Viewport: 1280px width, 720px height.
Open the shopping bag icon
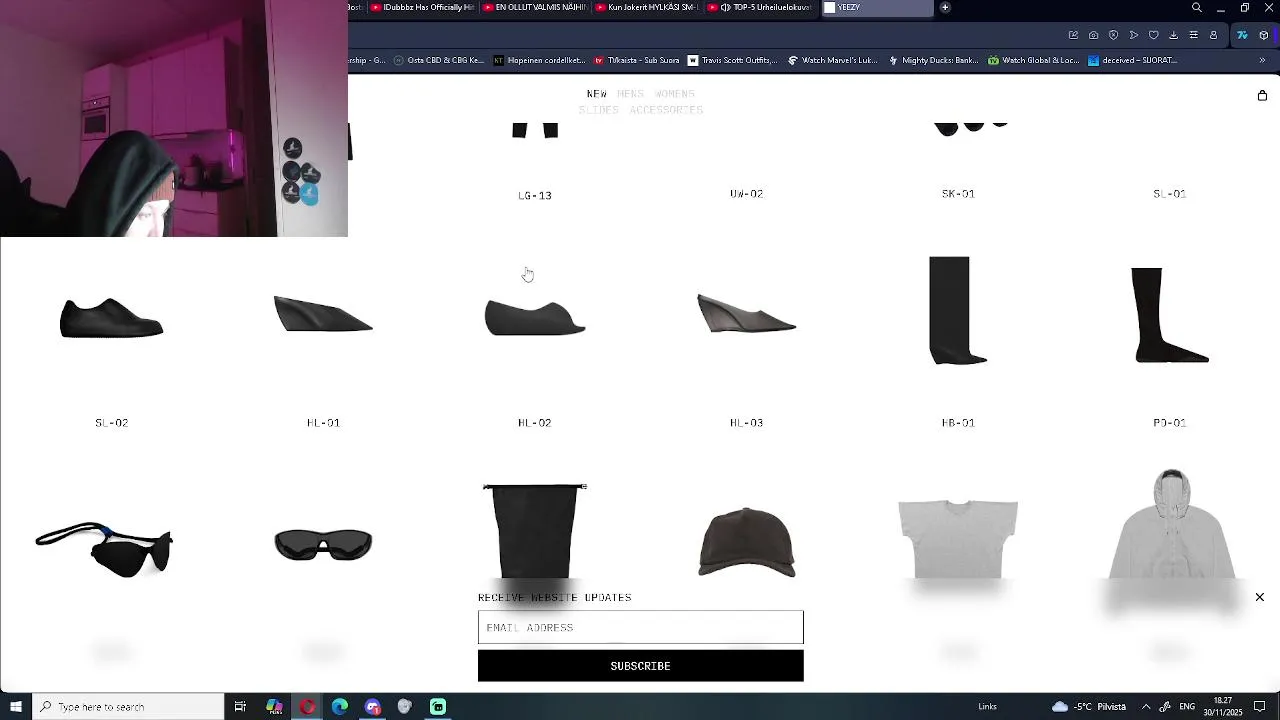pos(1262,95)
